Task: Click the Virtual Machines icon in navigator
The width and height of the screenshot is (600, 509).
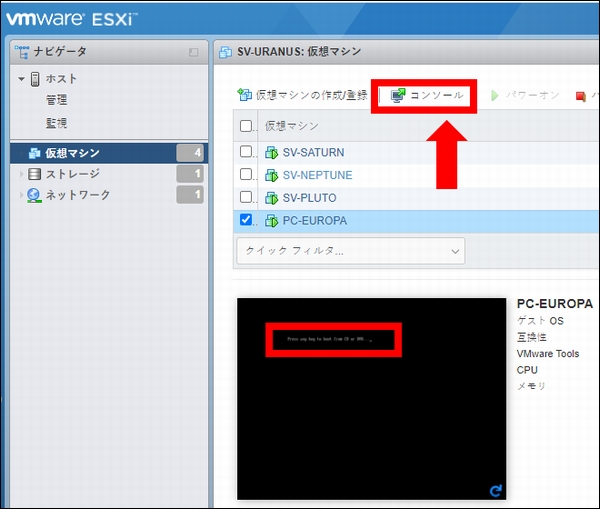Action: (34, 153)
